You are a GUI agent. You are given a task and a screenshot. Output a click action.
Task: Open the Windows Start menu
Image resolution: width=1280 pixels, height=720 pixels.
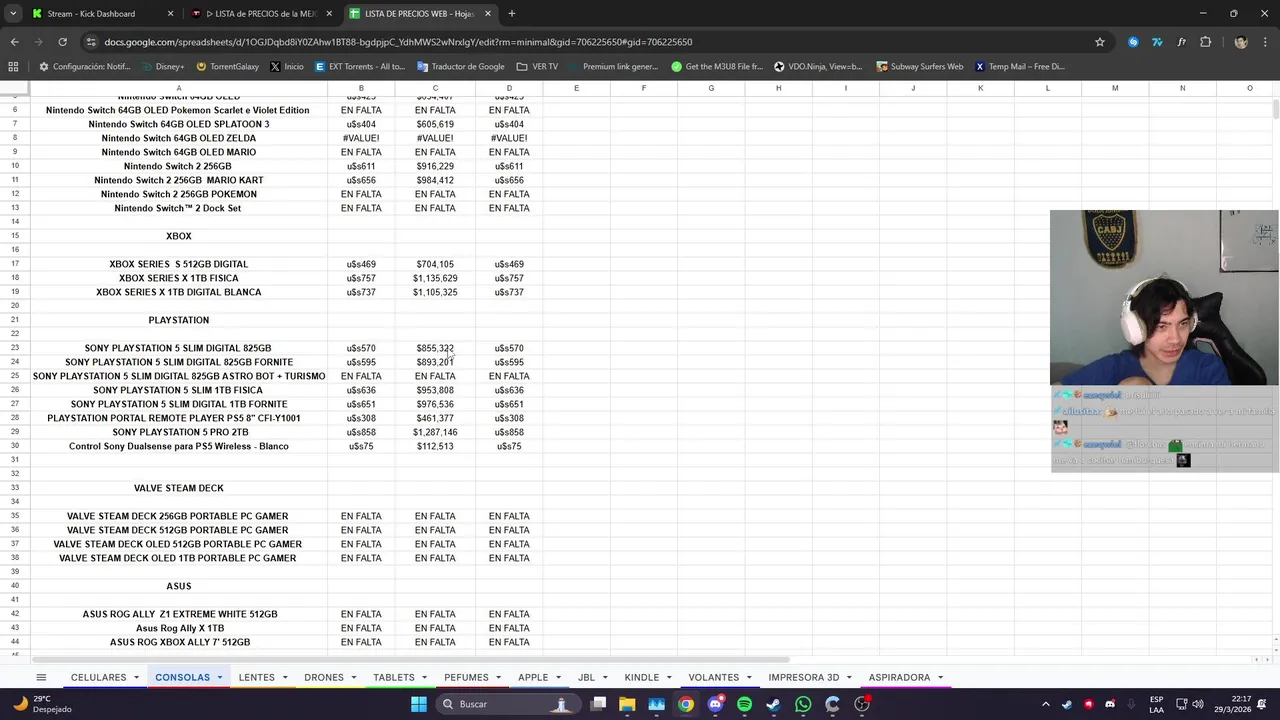tap(419, 704)
